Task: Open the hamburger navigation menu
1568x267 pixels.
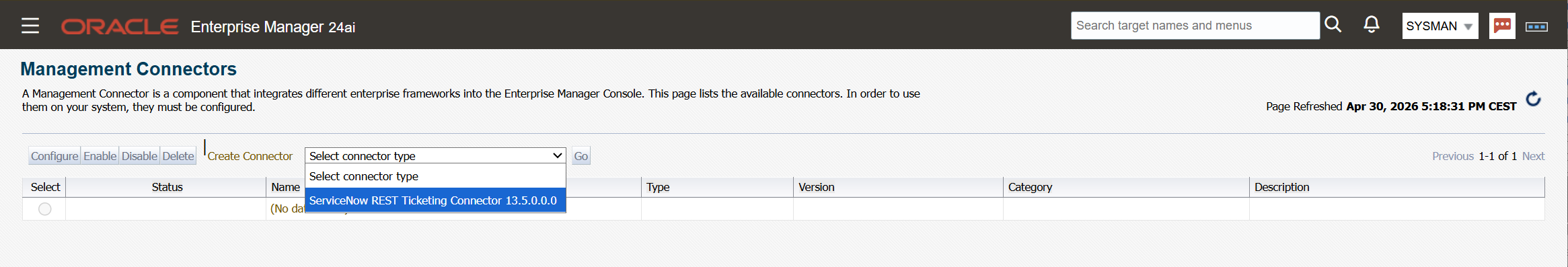Action: tap(30, 26)
